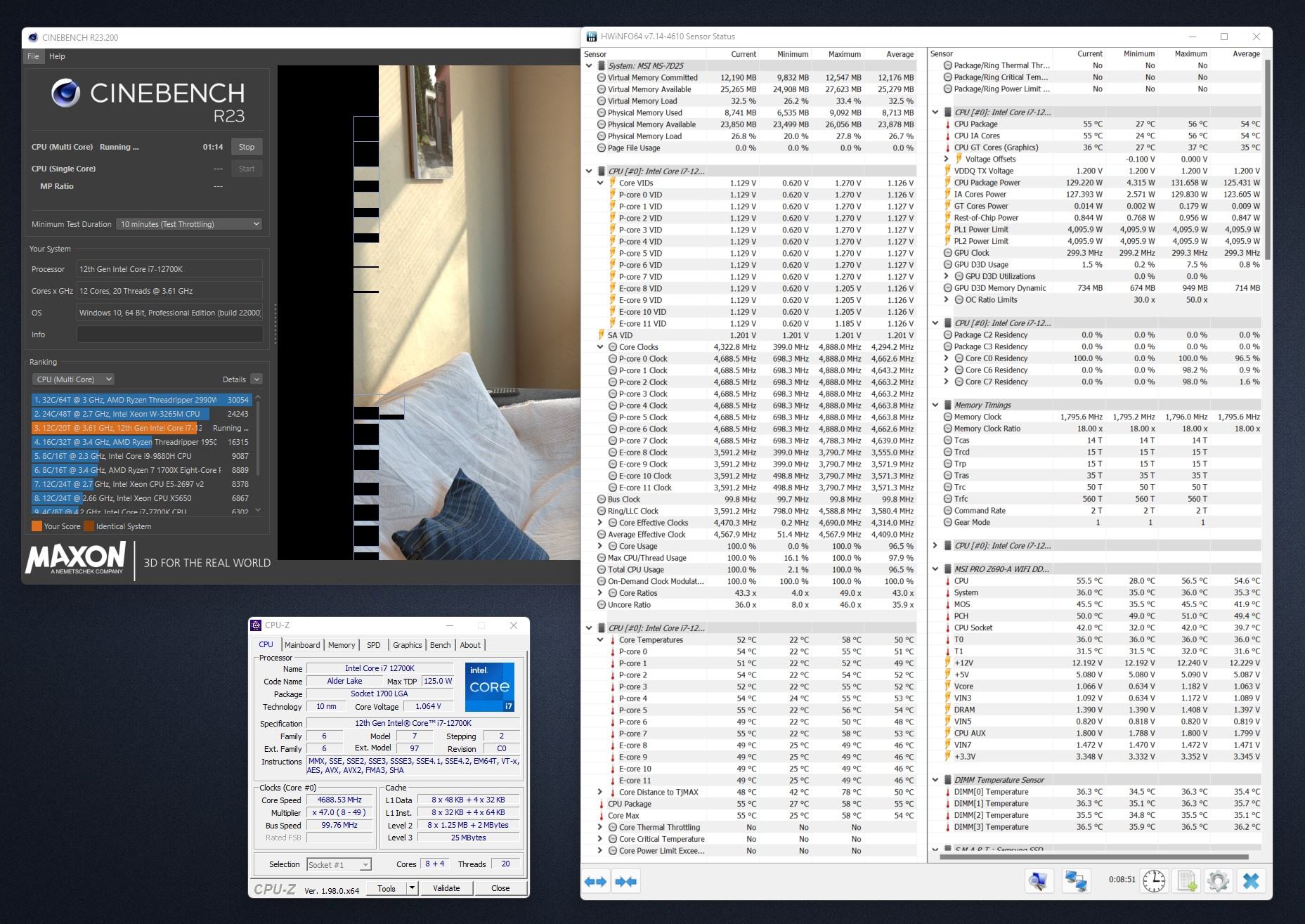Click the Info input field in Cinebench
This screenshot has width=1305, height=924.
(169, 334)
